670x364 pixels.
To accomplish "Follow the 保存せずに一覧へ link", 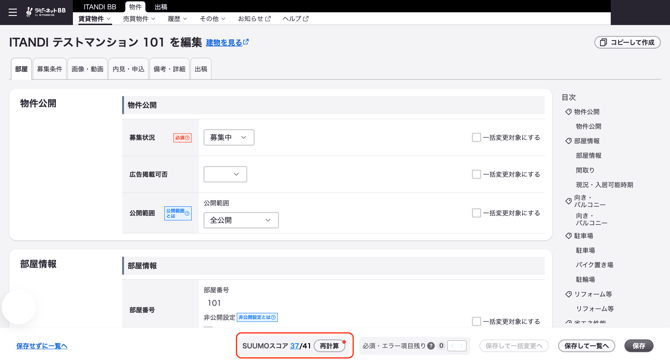I will 42,346.
